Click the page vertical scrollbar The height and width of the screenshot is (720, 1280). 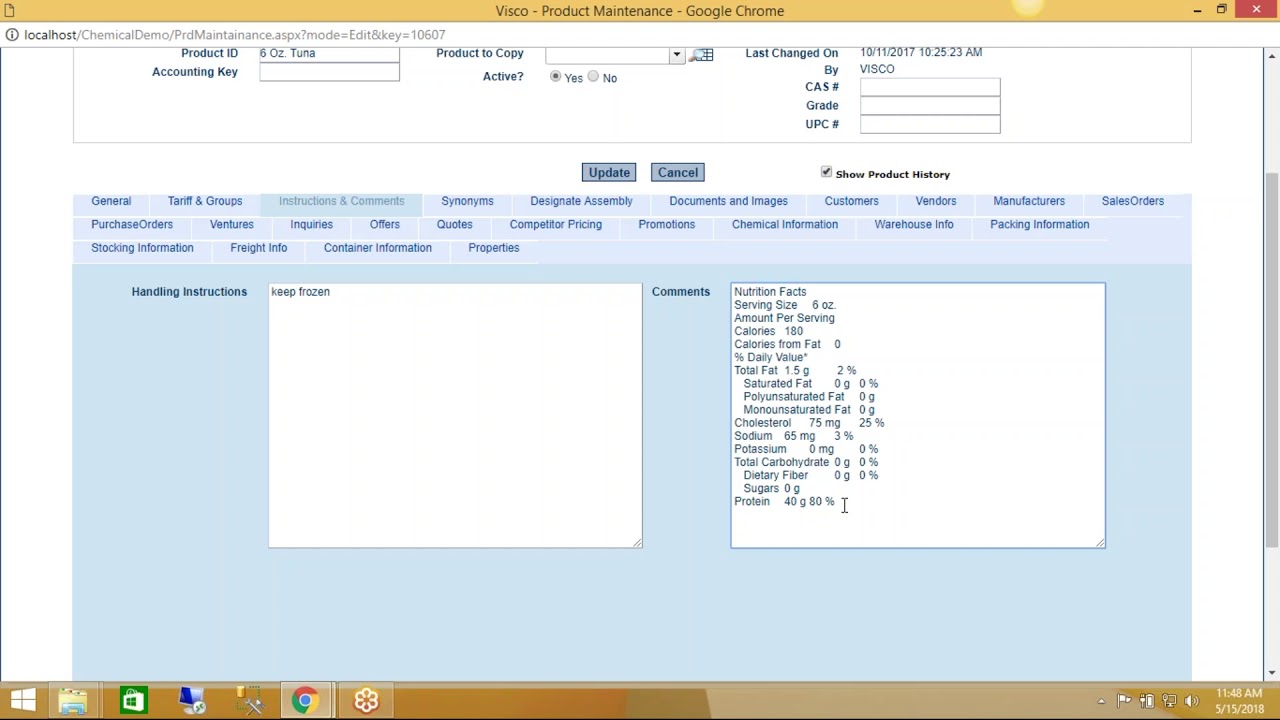pos(1272,360)
